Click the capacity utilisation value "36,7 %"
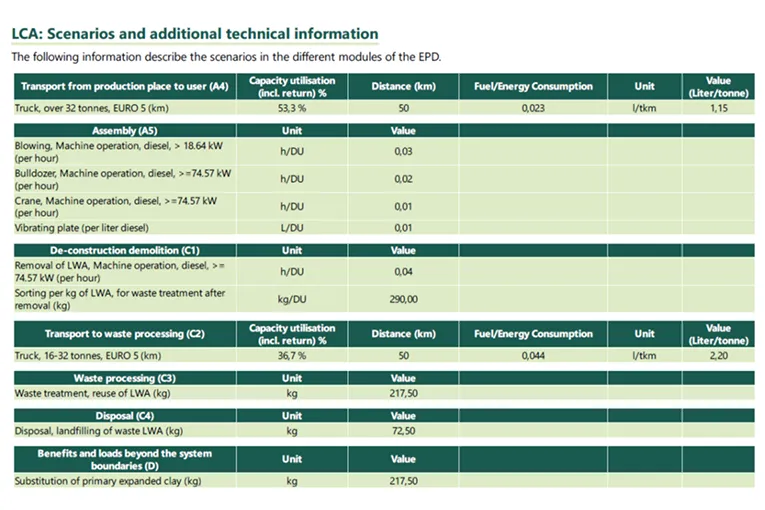This screenshot has width=765, height=510. point(292,356)
